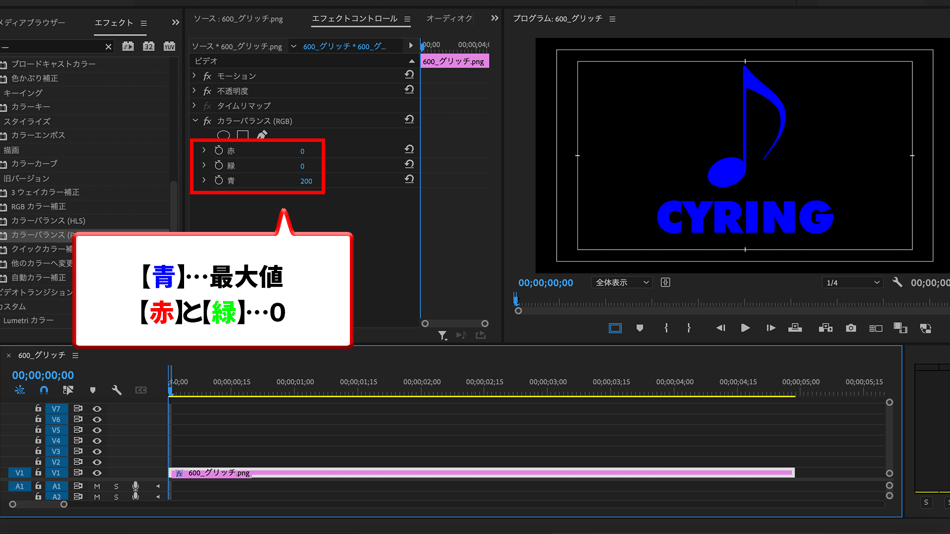Viewport: 950px width, 534px height.
Task: Reset the 青 parameter value
Action: coord(409,179)
